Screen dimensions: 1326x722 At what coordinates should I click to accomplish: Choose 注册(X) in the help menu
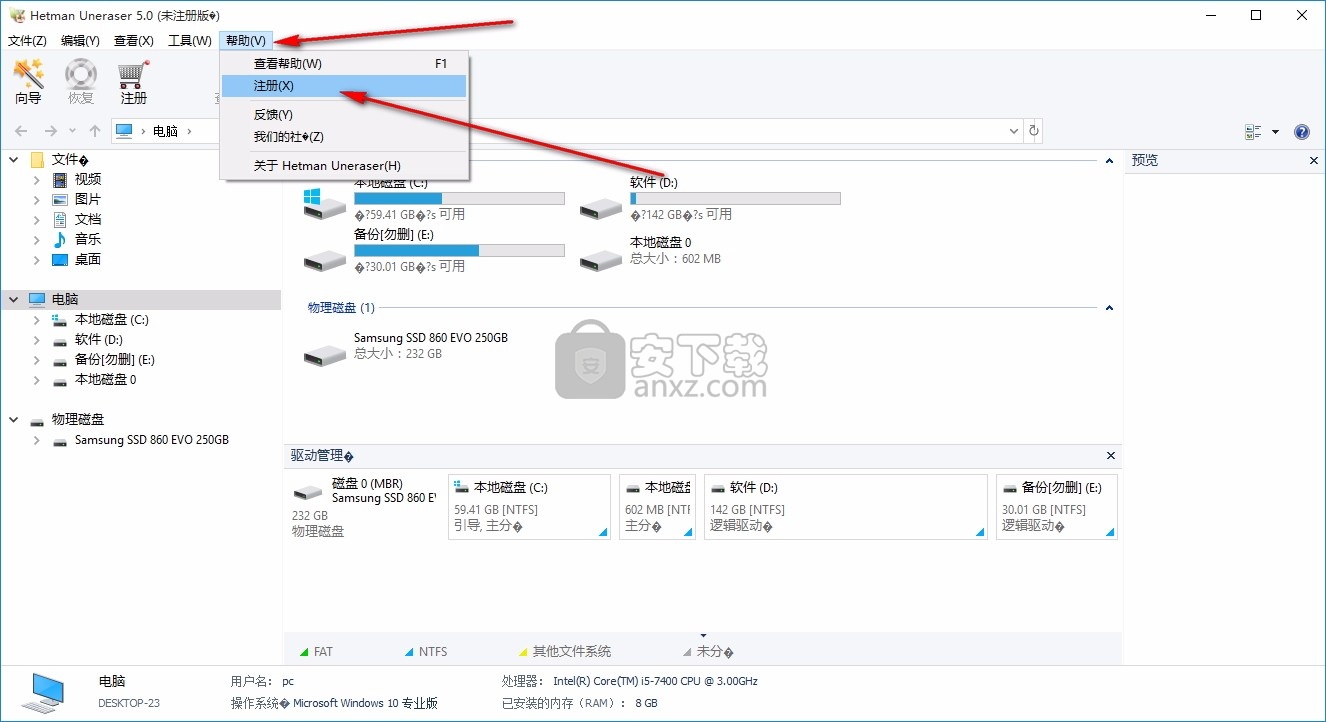(x=344, y=86)
